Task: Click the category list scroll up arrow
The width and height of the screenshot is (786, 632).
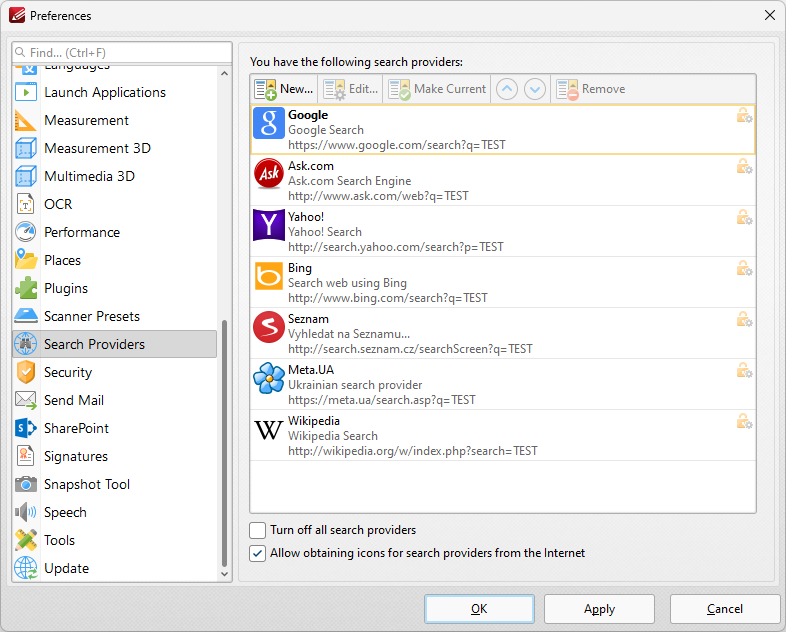Action: [x=224, y=74]
